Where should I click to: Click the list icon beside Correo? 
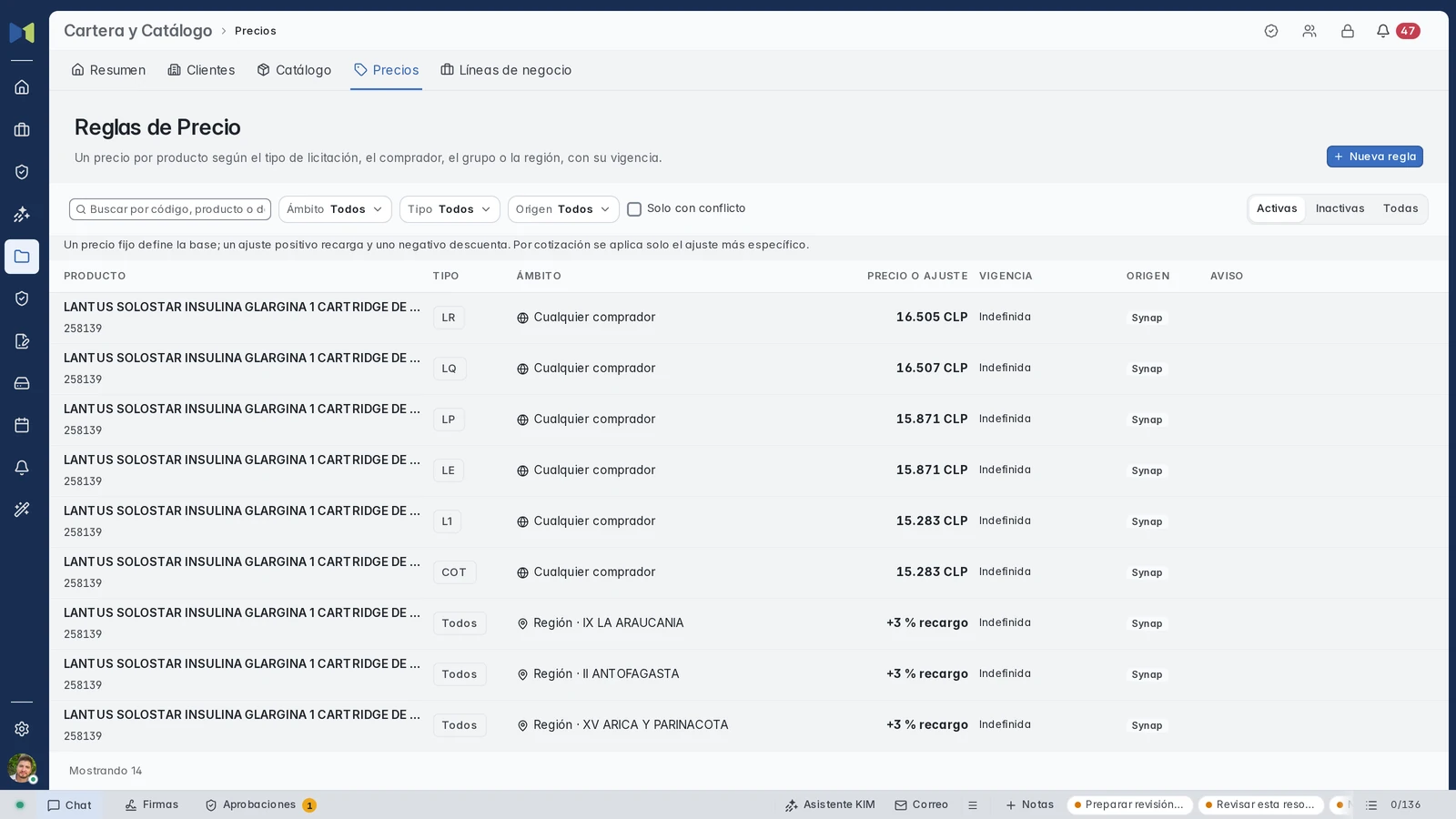973,805
